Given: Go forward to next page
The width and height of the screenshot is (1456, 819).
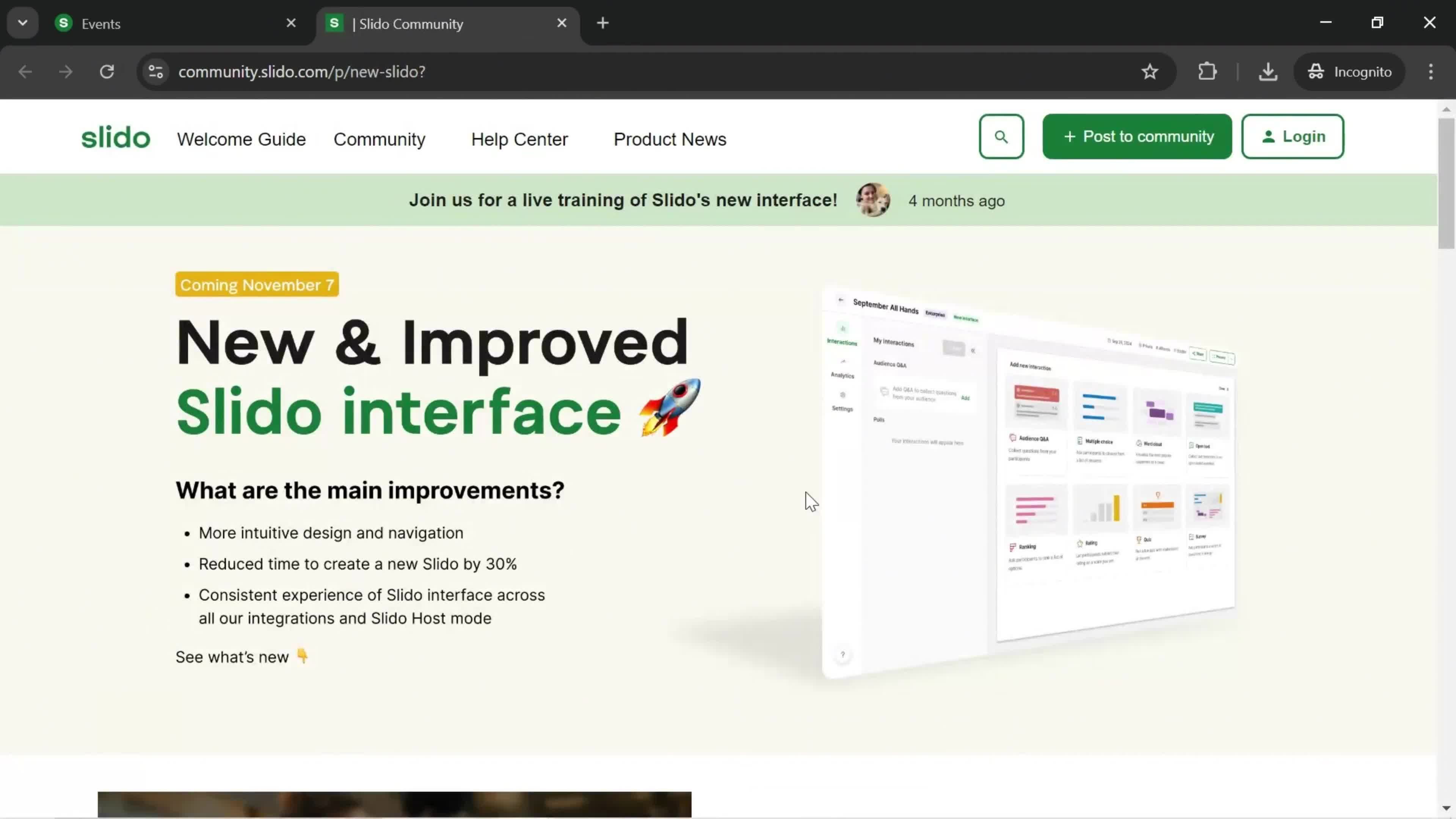Looking at the screenshot, I should tap(66, 72).
